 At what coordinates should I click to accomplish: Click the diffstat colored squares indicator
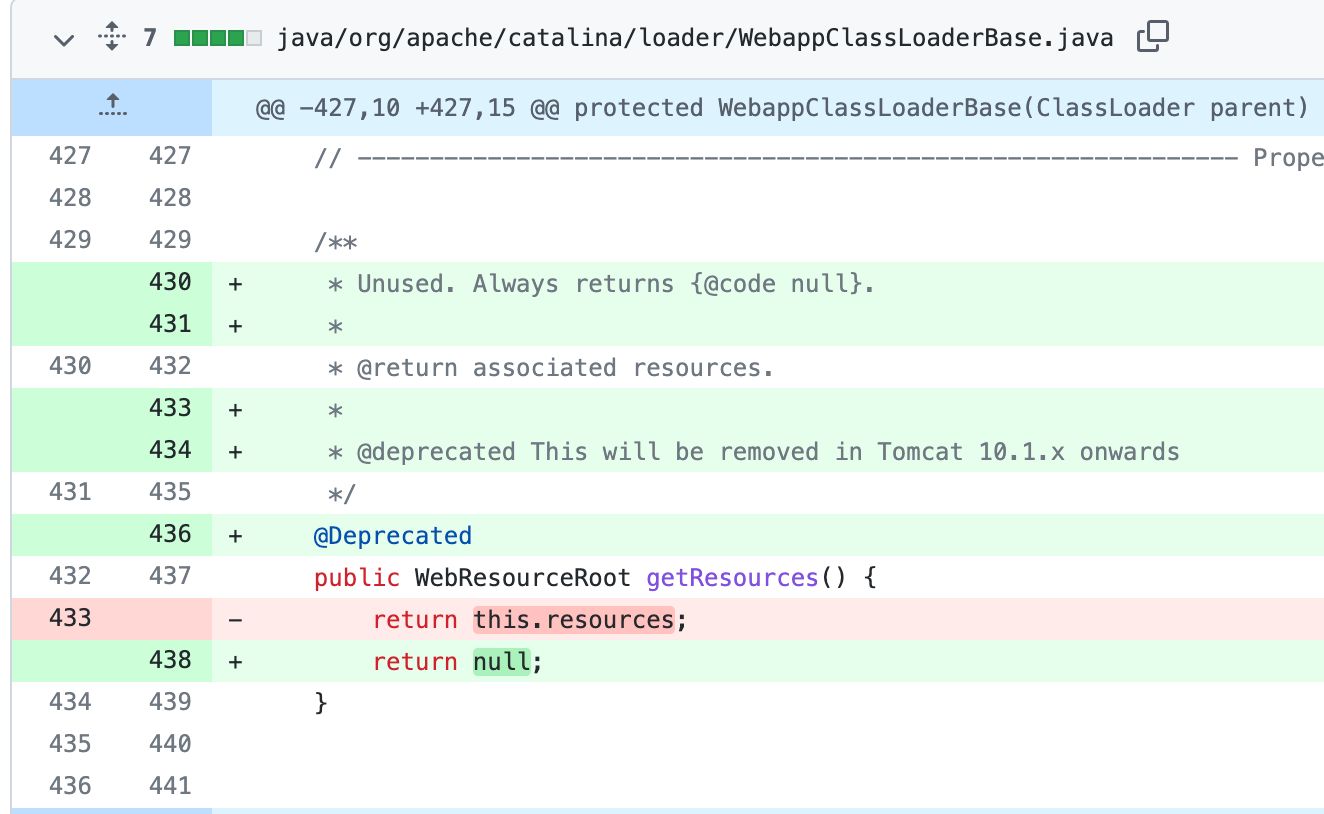coord(217,39)
